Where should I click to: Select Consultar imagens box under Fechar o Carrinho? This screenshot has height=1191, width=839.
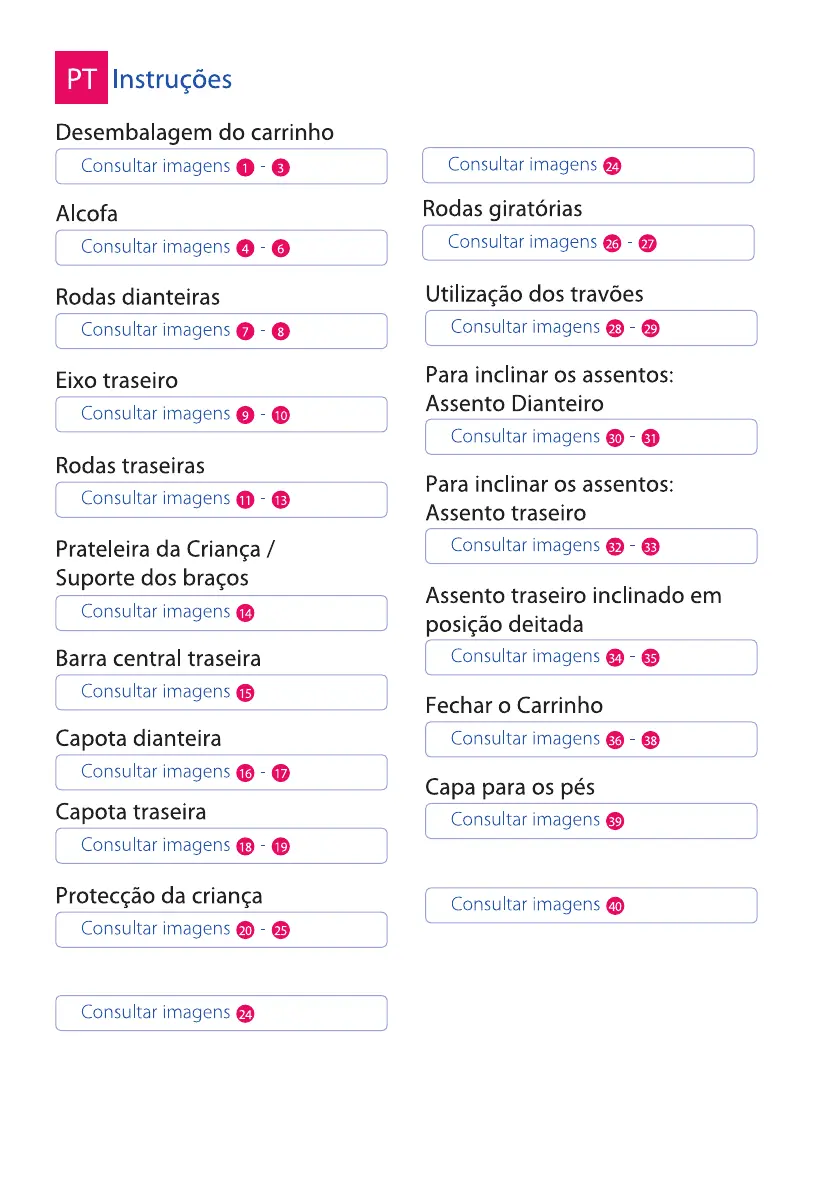pos(591,739)
